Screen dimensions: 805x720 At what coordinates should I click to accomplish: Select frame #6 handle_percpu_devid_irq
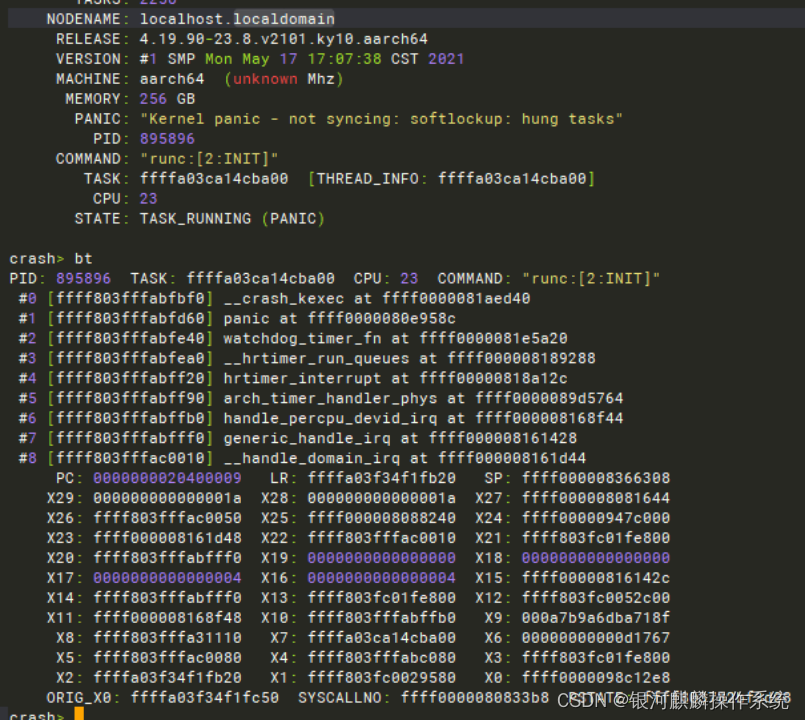321,419
